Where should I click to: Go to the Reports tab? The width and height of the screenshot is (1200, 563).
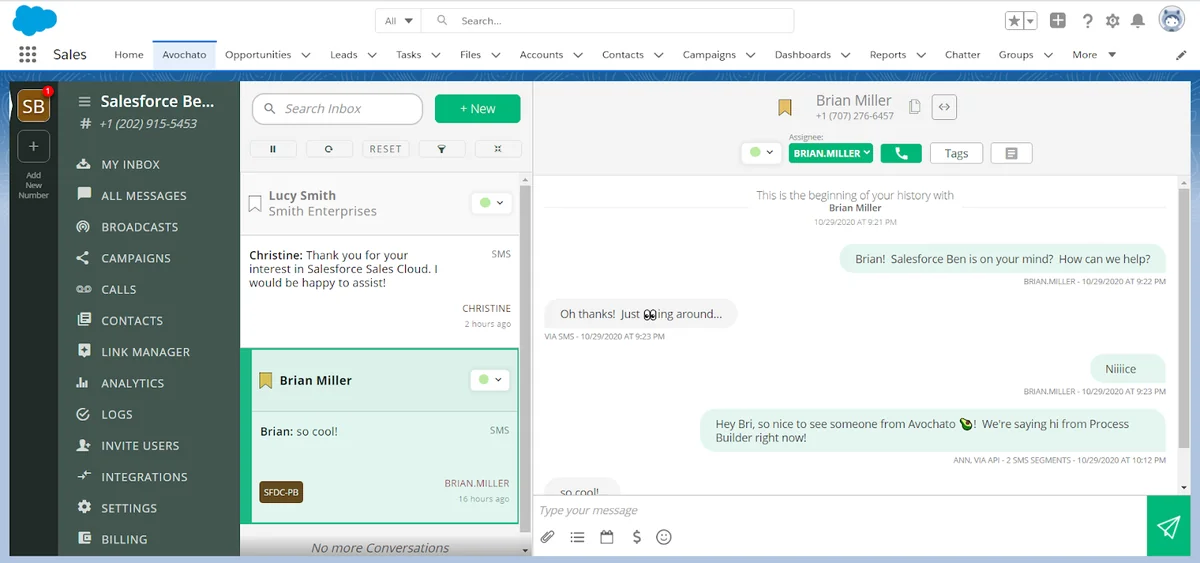888,55
